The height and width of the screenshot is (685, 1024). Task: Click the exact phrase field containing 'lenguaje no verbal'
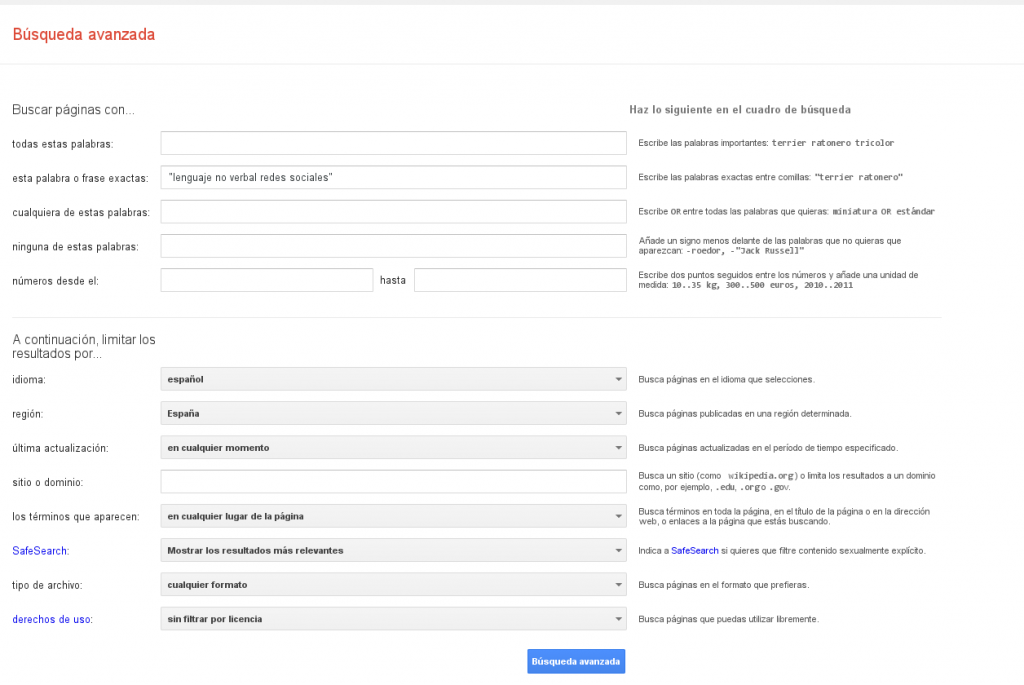click(x=393, y=177)
